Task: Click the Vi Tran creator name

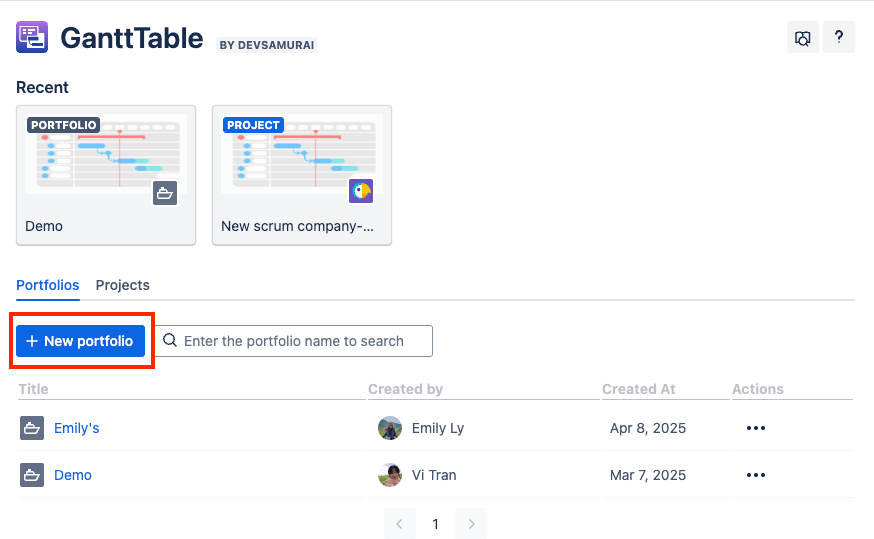Action: tap(434, 475)
